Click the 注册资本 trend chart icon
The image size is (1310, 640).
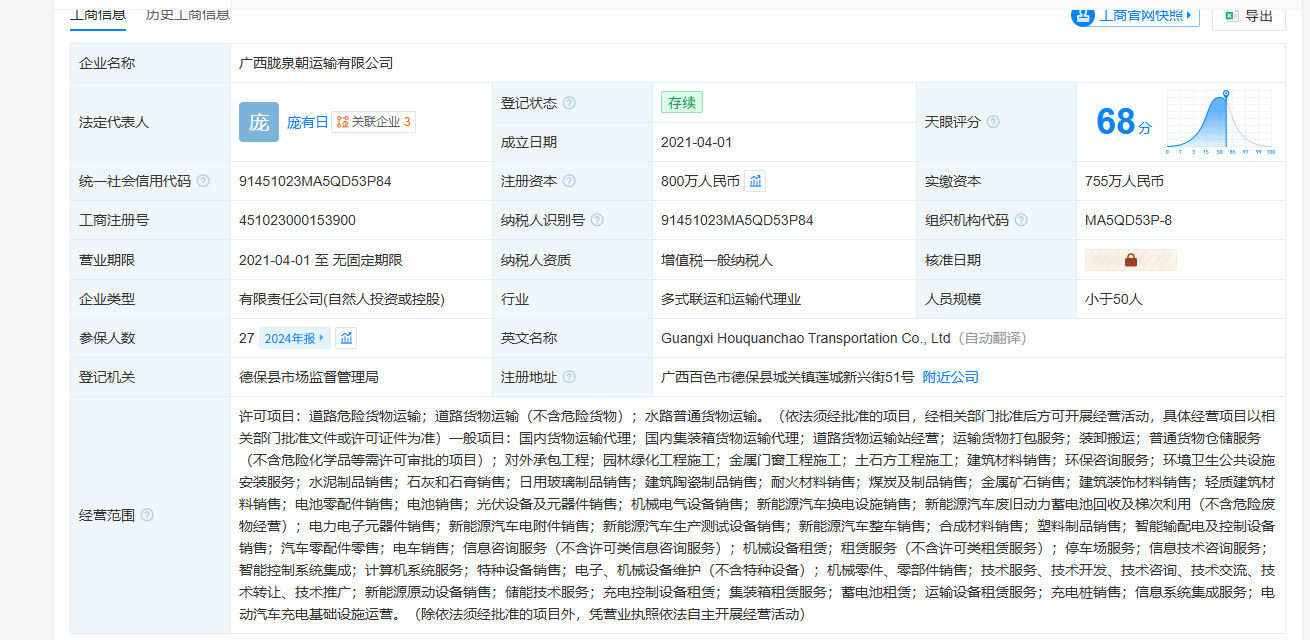coord(756,181)
